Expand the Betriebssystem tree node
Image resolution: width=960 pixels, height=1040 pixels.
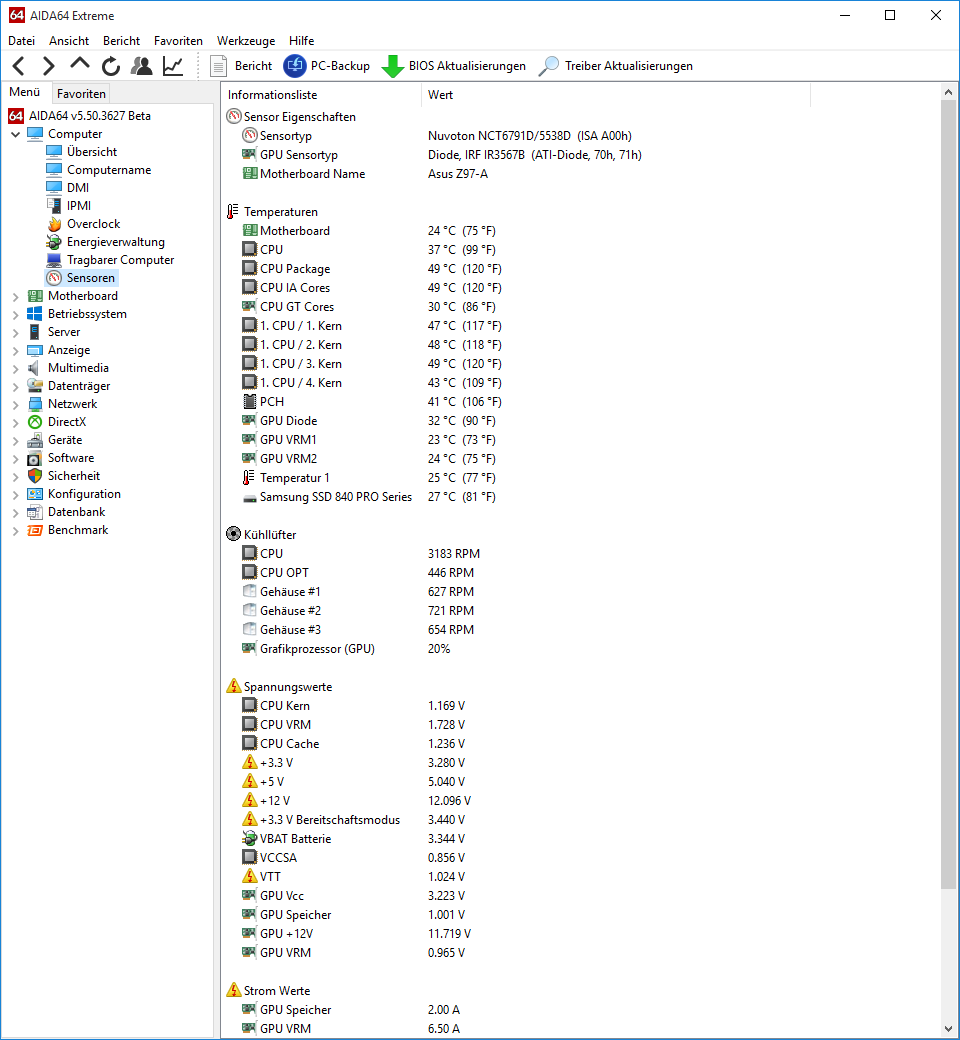15,314
